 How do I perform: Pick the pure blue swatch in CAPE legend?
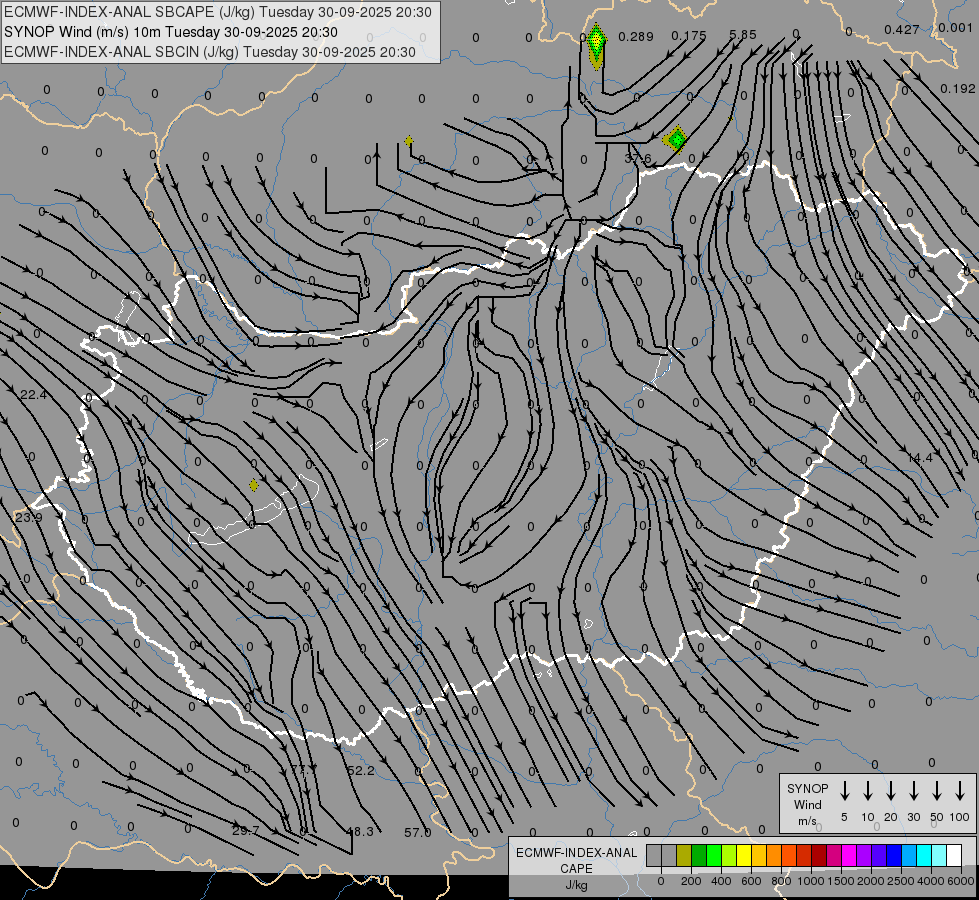893,856
